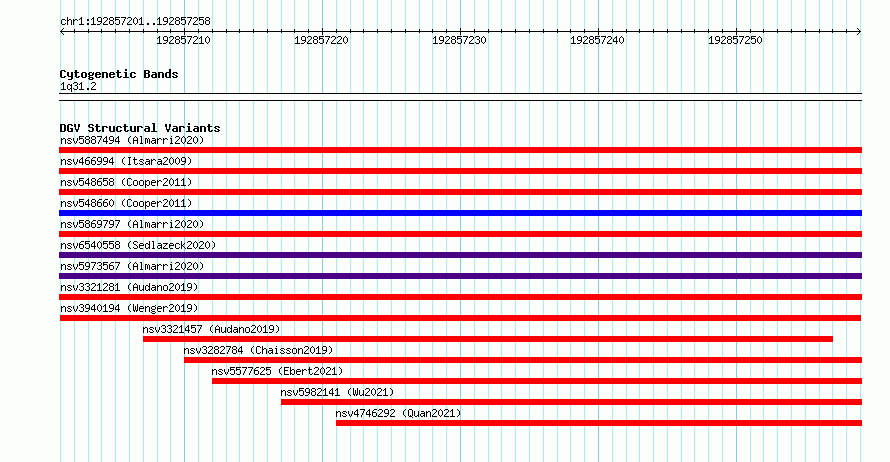
Task: Select the red bar under nsv3321281
Action: (x=460, y=297)
